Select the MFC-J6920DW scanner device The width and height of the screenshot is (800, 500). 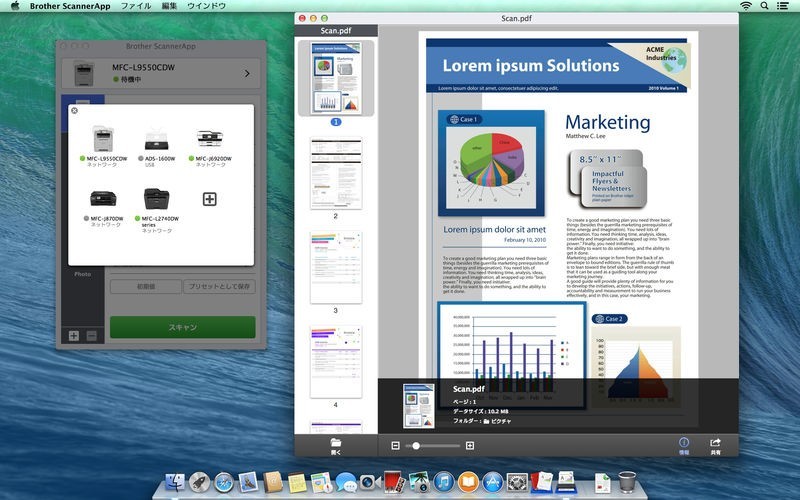[210, 138]
